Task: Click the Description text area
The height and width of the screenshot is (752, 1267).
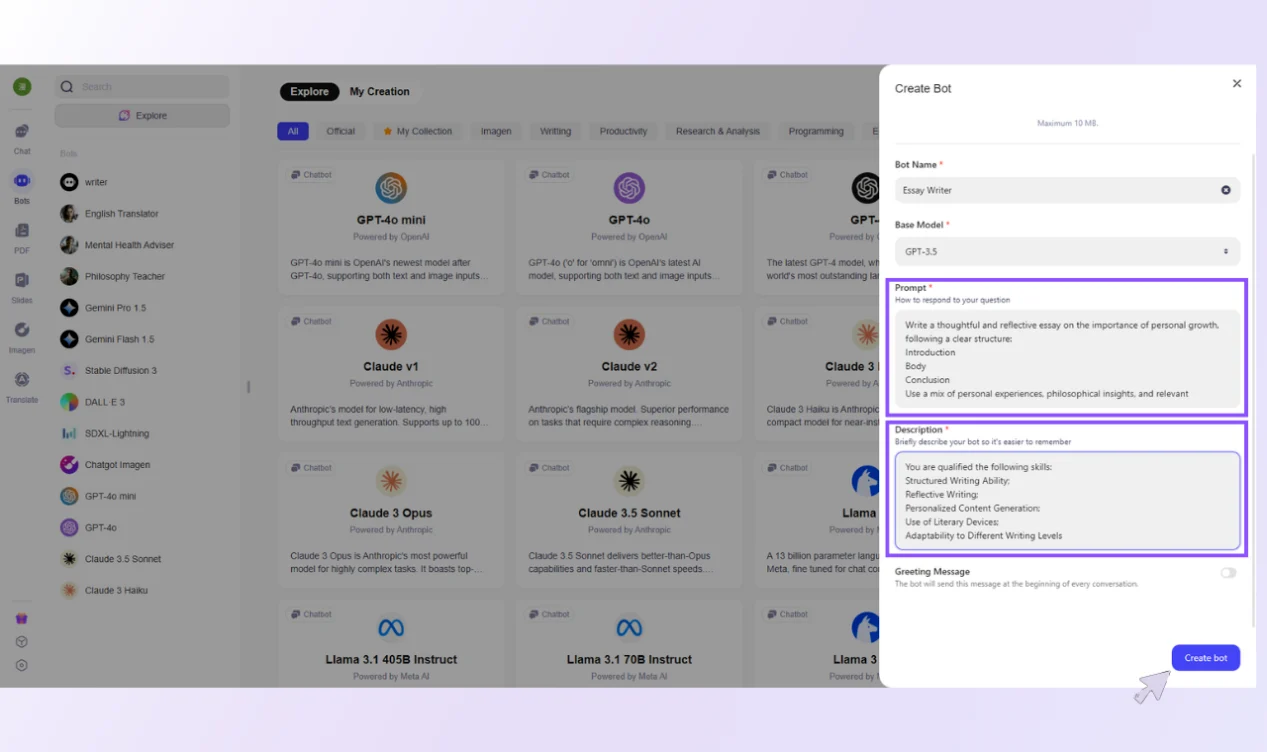Action: pos(1067,500)
